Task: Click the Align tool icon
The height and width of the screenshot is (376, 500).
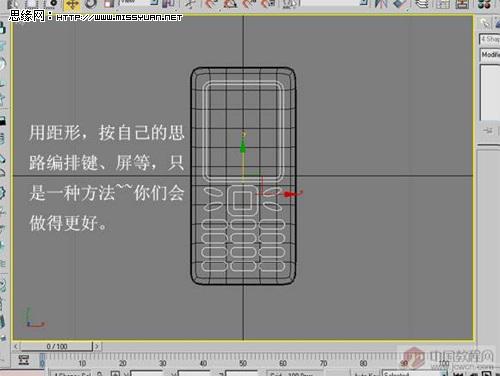Action: coord(399,3)
